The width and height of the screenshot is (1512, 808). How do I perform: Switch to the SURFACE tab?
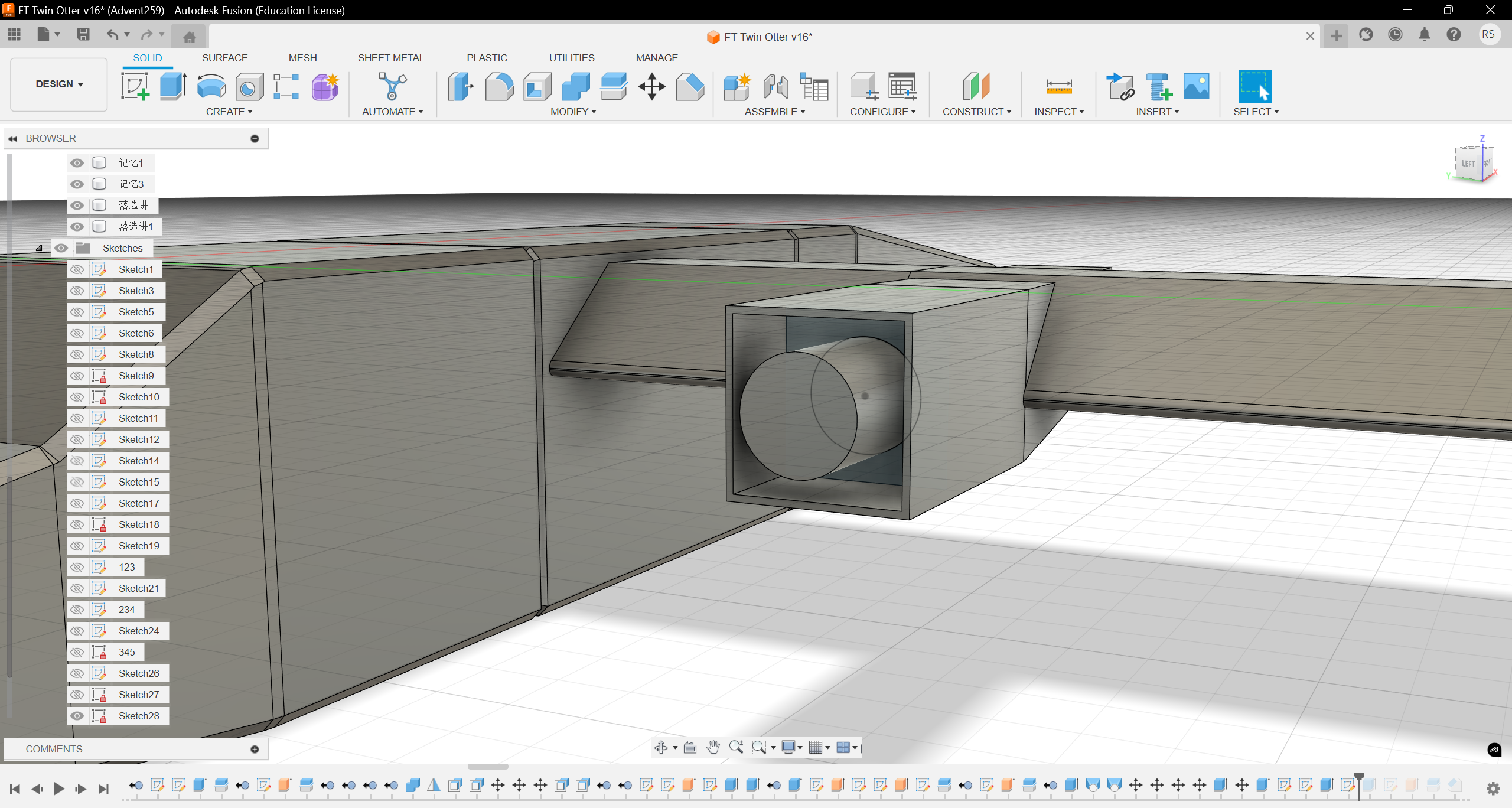224,58
